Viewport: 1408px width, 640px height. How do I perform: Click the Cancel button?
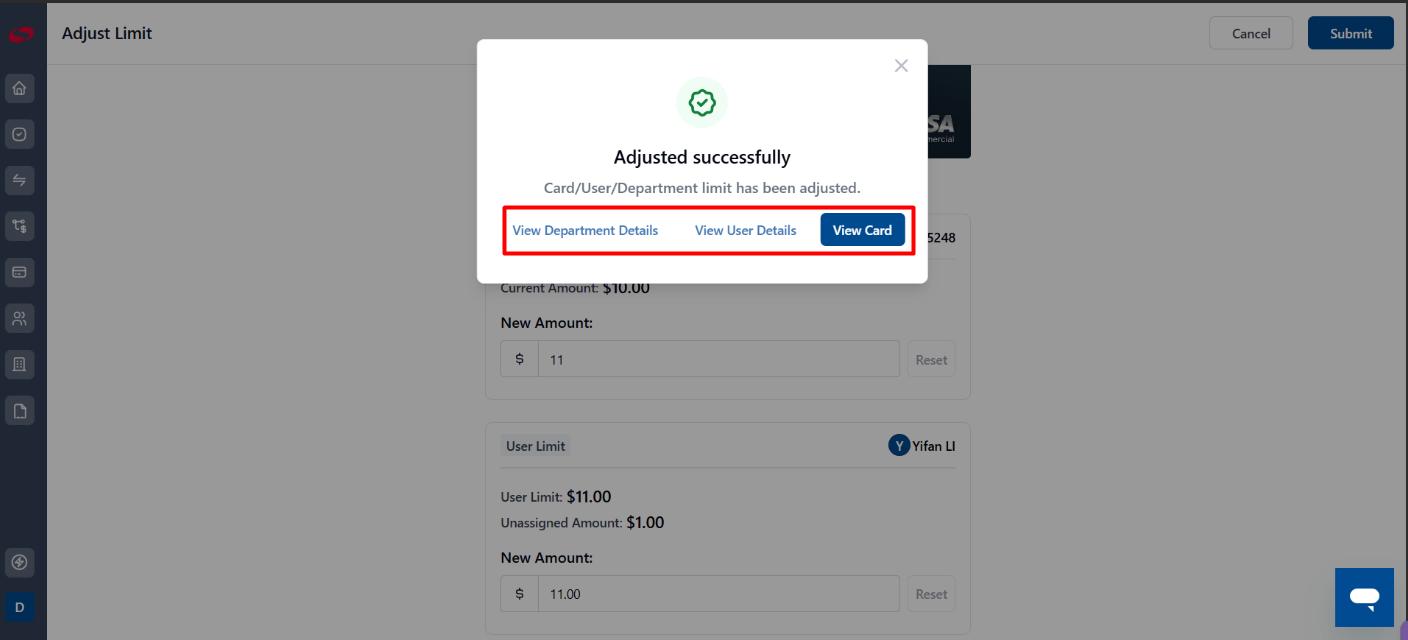point(1251,33)
